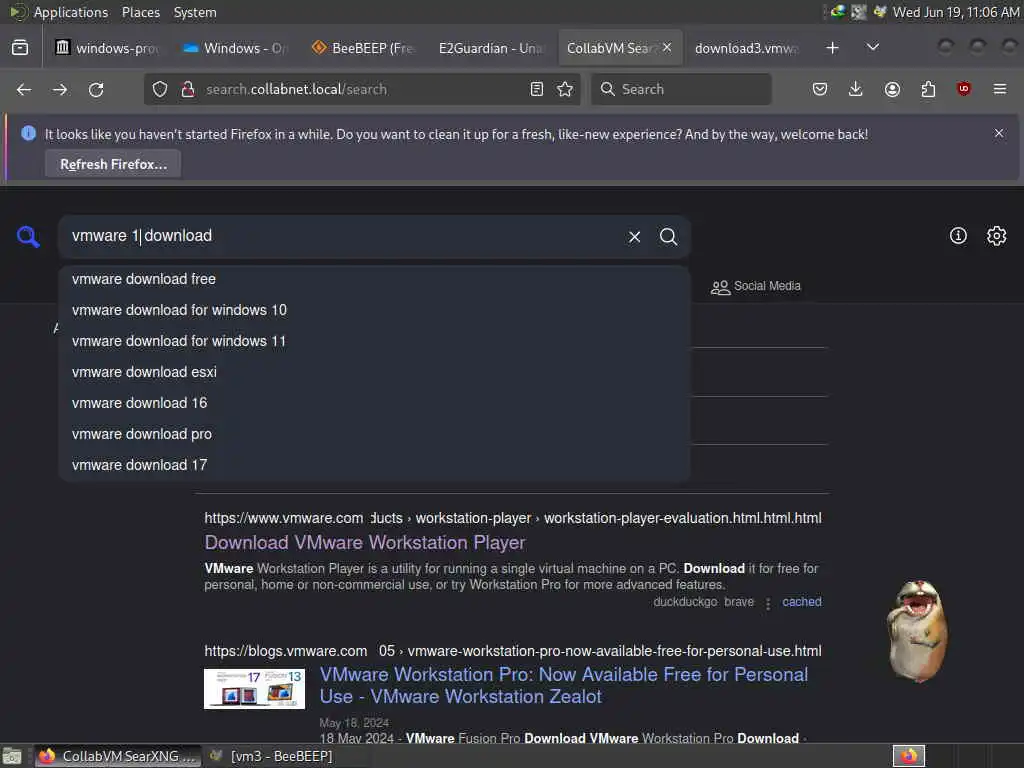Switch to the Windows - OneDrive tab
Viewport: 1024px width, 768px height.
click(234, 48)
